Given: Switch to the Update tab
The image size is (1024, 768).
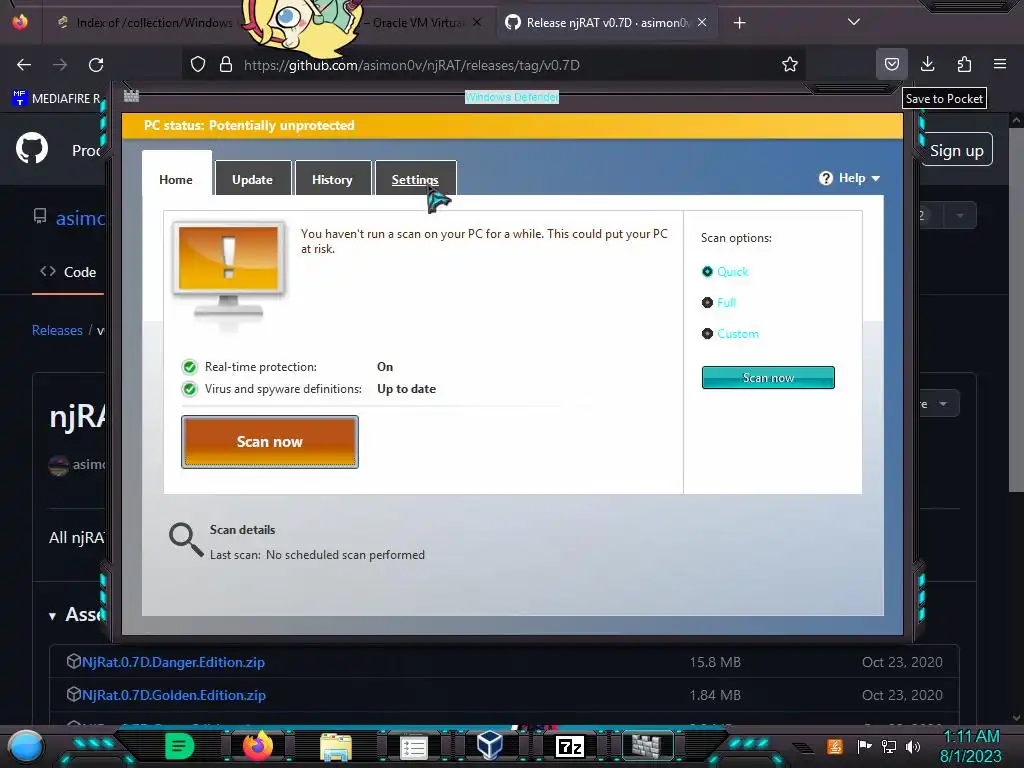Looking at the screenshot, I should 252,179.
